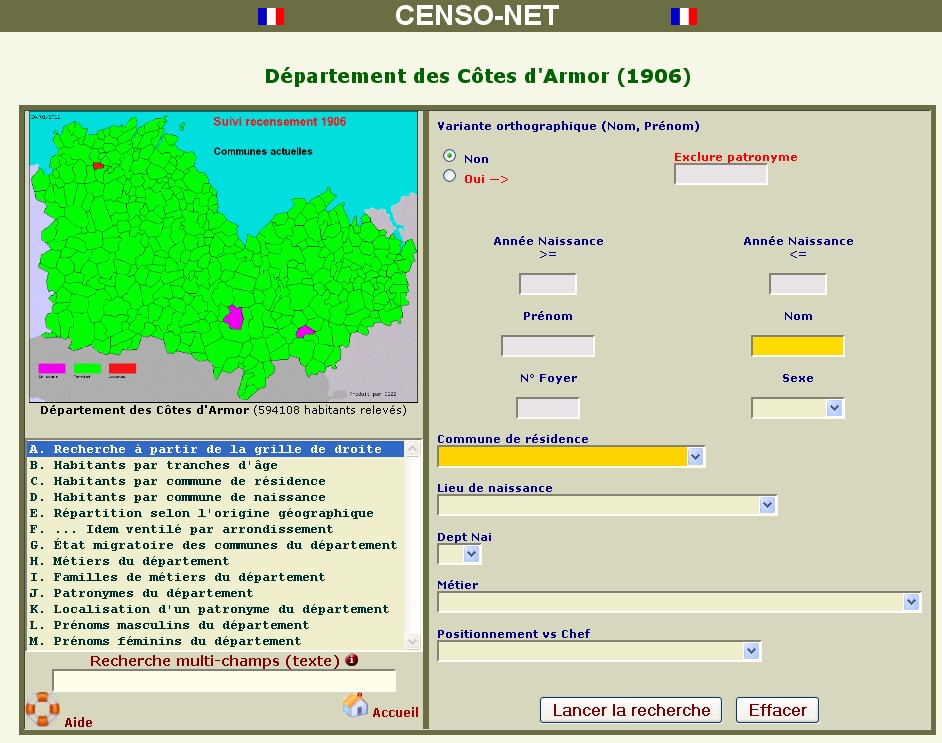The width and height of the screenshot is (942, 743).
Task: Click Lancer la recherche button
Action: coord(631,710)
